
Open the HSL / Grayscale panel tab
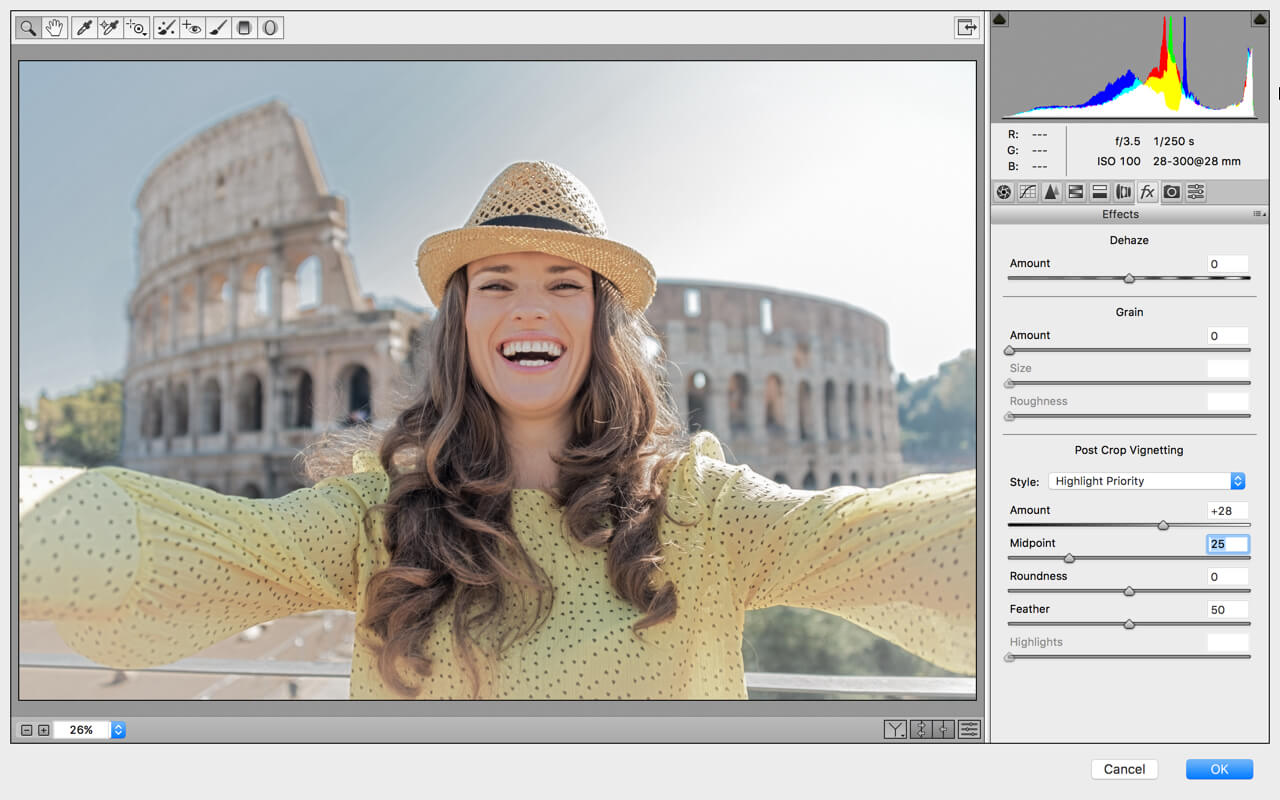[1075, 192]
